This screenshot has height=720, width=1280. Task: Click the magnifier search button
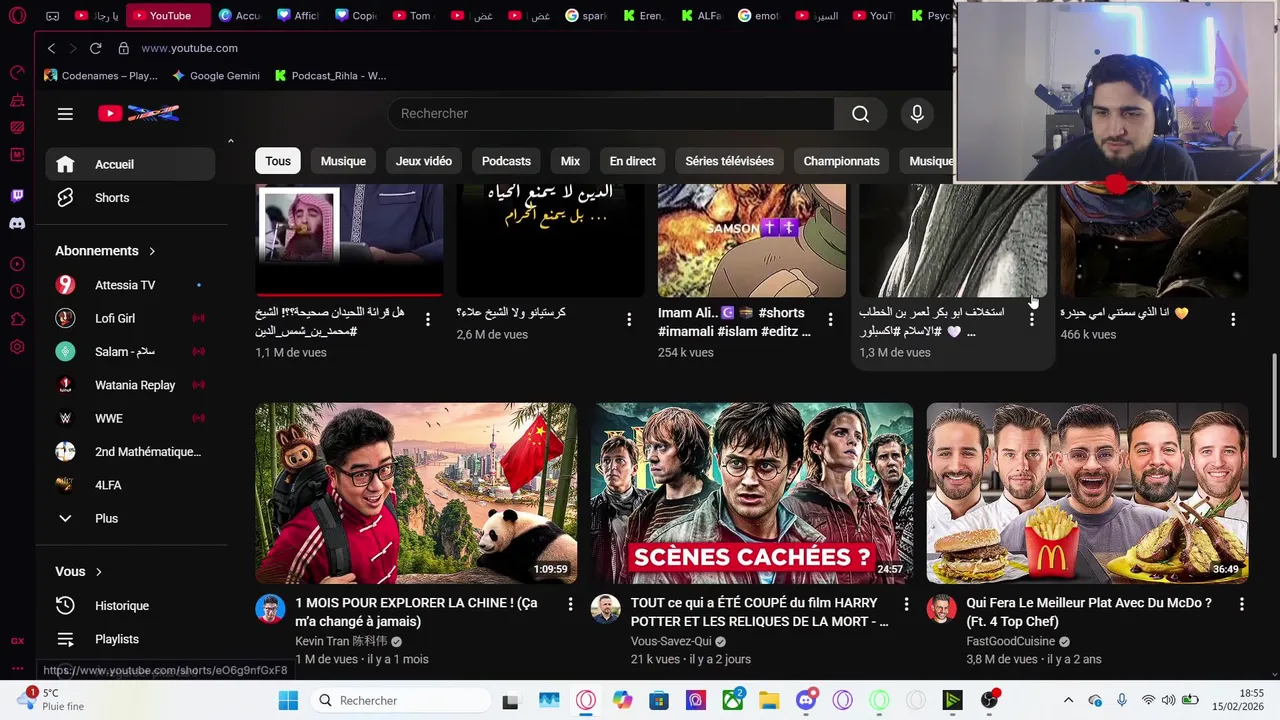click(x=860, y=114)
